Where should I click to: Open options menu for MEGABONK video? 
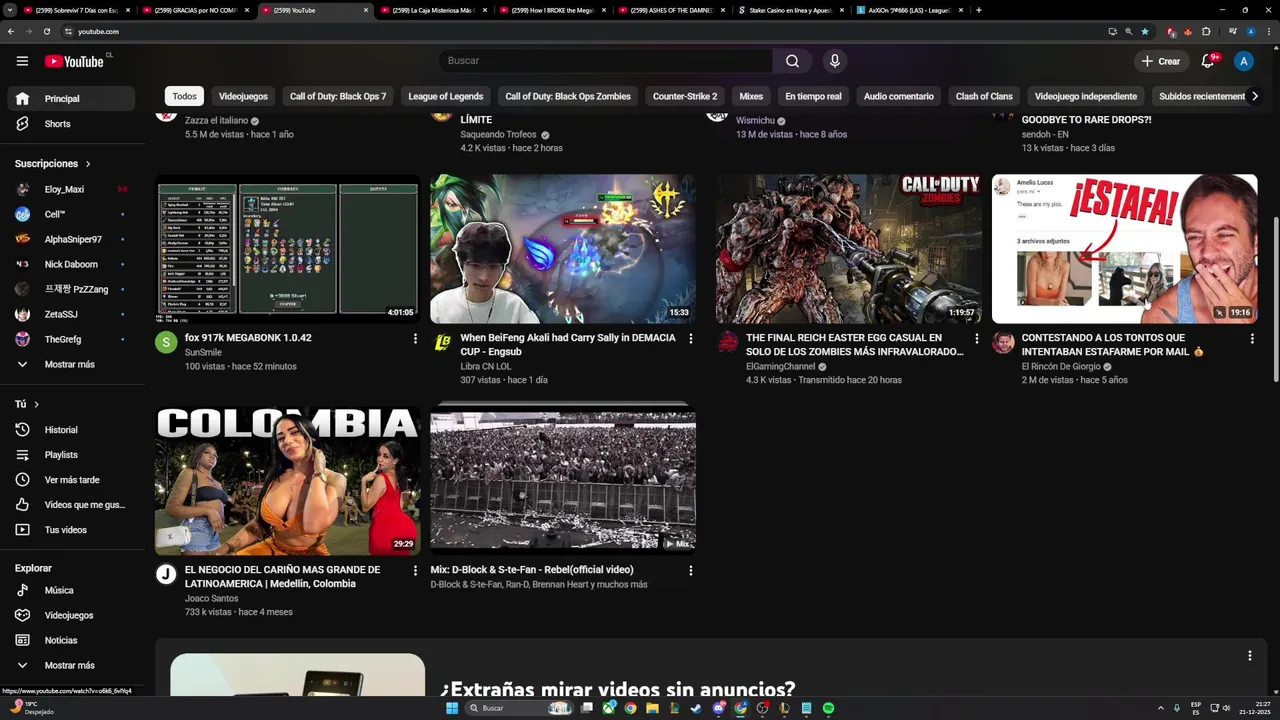(x=415, y=339)
